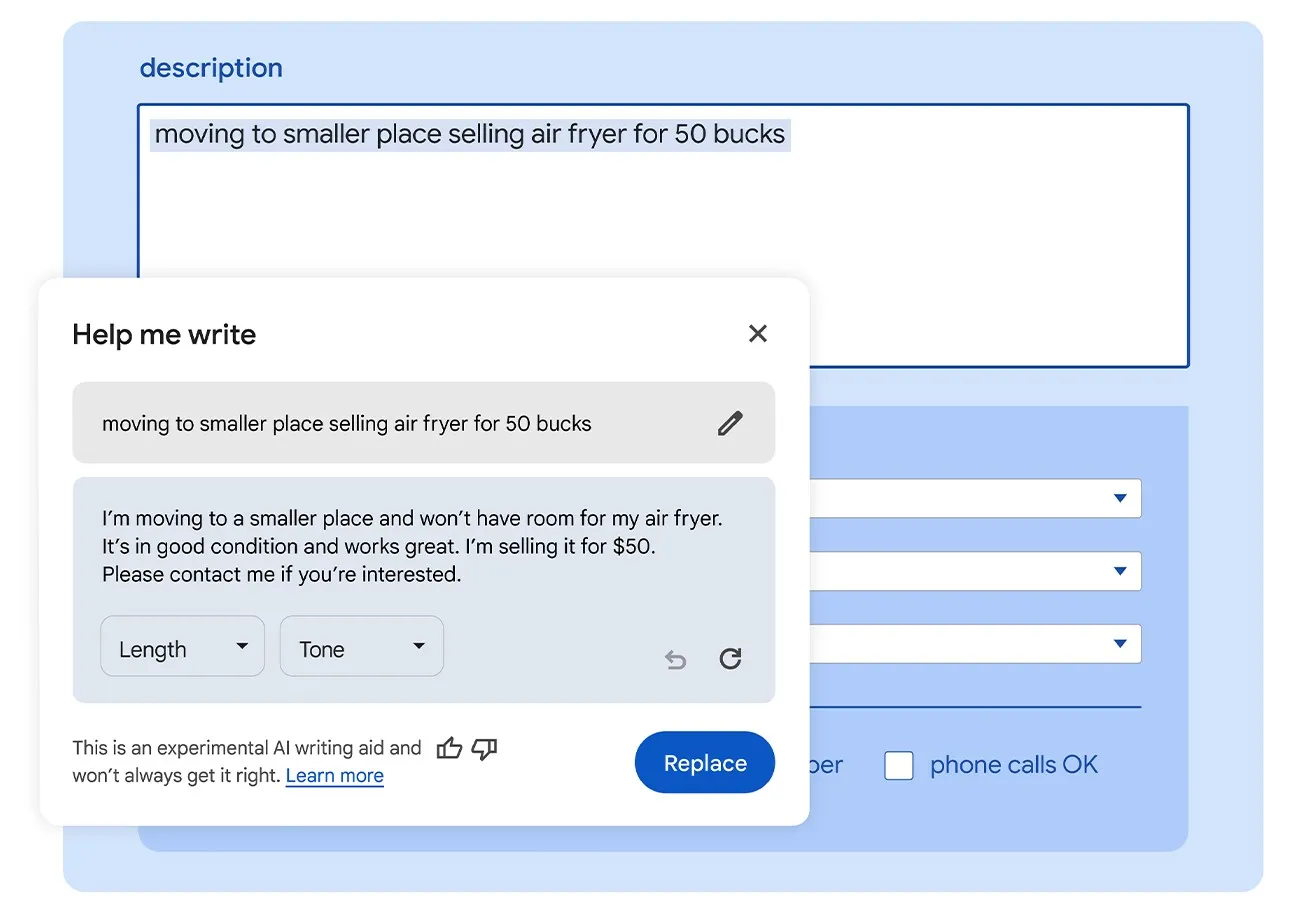This screenshot has width=1297, height=908.
Task: Open the Tone dropdown
Action: (x=361, y=646)
